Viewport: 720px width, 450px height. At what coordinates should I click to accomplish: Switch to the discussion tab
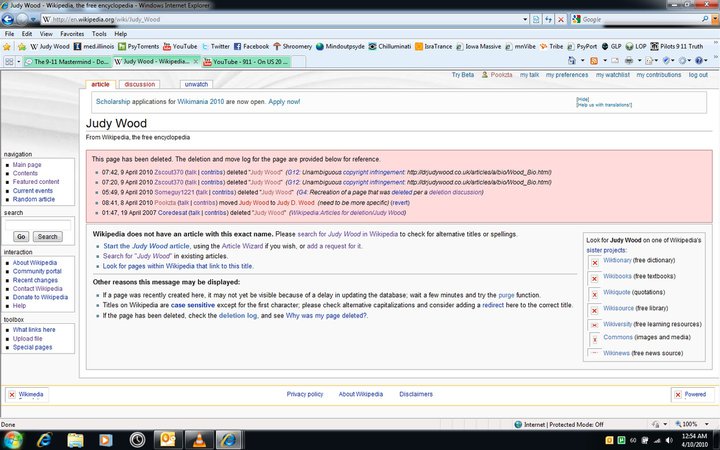140,84
